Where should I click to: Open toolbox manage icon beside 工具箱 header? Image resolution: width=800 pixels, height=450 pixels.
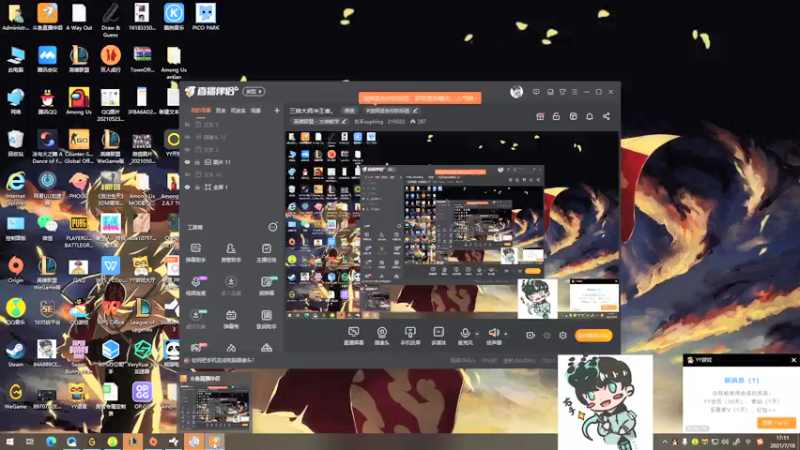[273, 227]
